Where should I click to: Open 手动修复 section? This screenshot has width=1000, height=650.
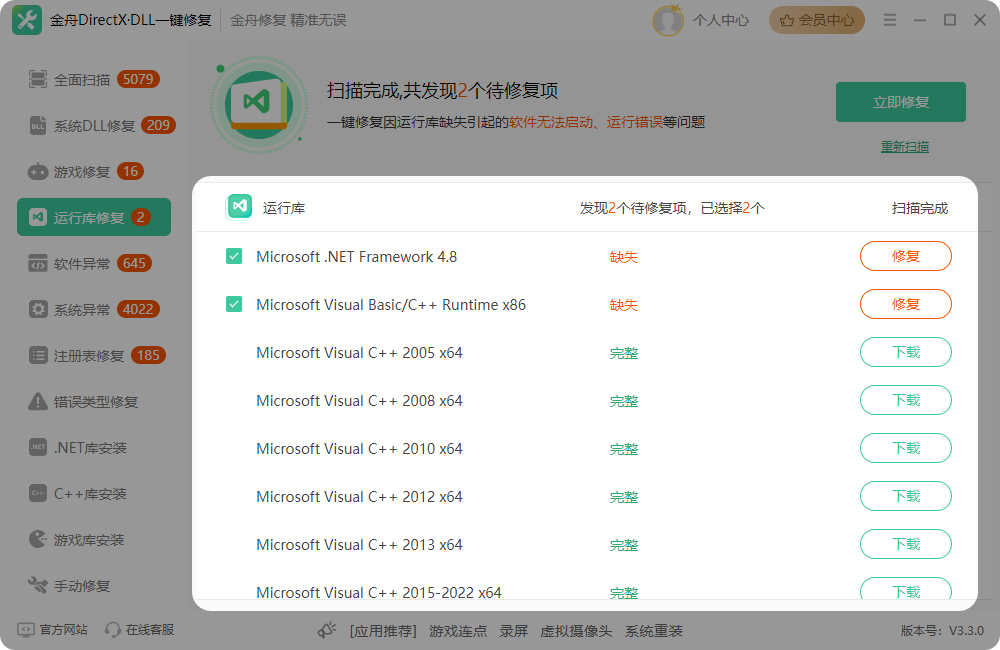click(x=94, y=585)
